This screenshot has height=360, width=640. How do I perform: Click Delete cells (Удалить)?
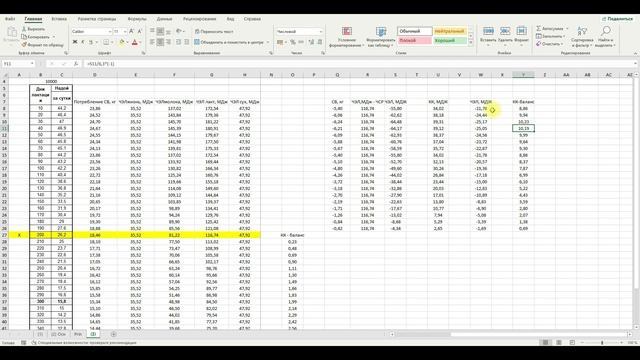click(505, 36)
